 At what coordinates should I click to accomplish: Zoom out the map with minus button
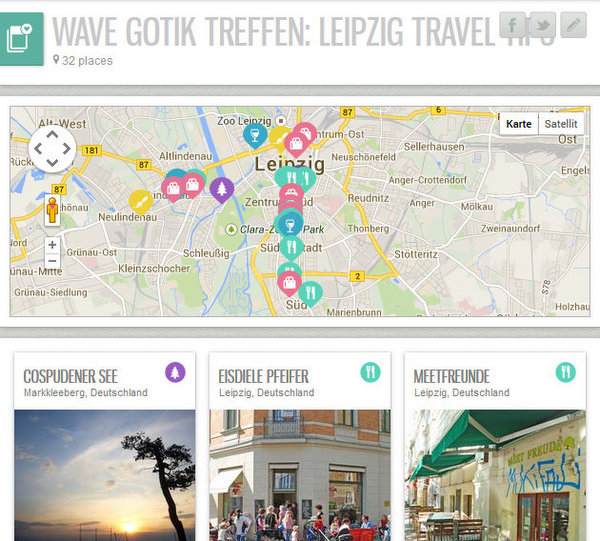tap(52, 261)
